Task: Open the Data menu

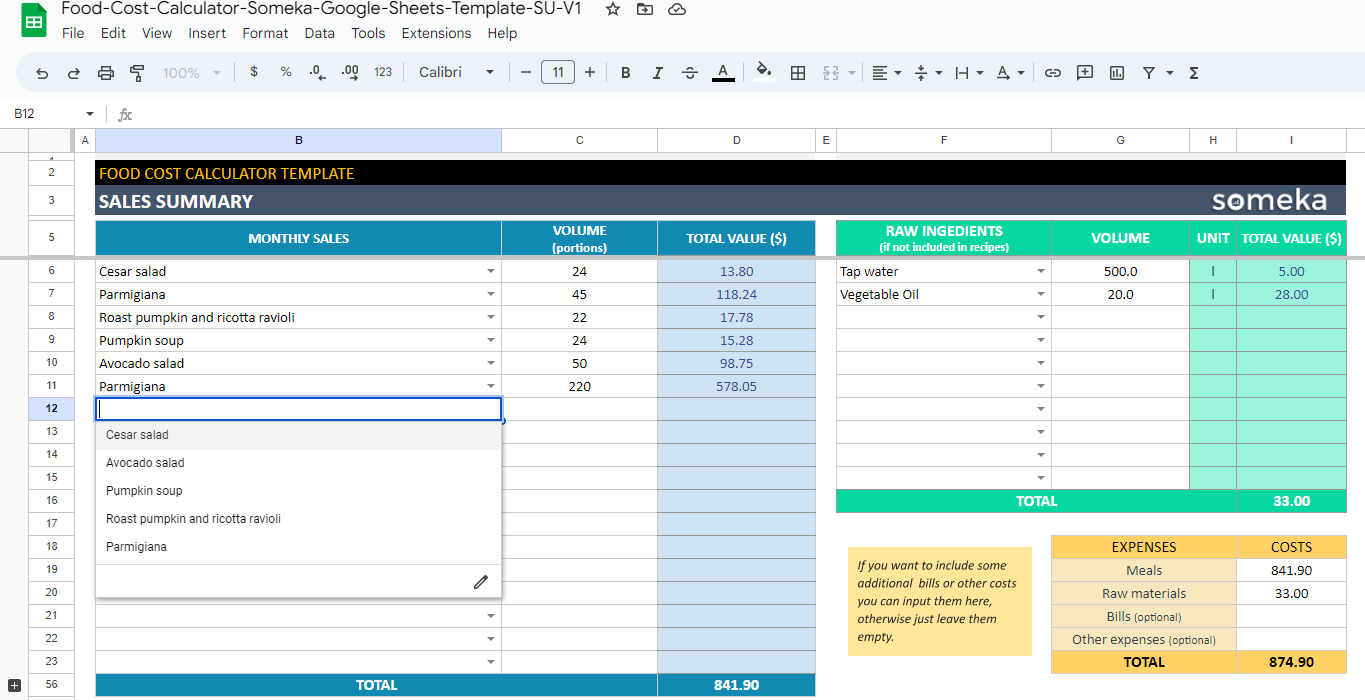Action: click(x=319, y=33)
